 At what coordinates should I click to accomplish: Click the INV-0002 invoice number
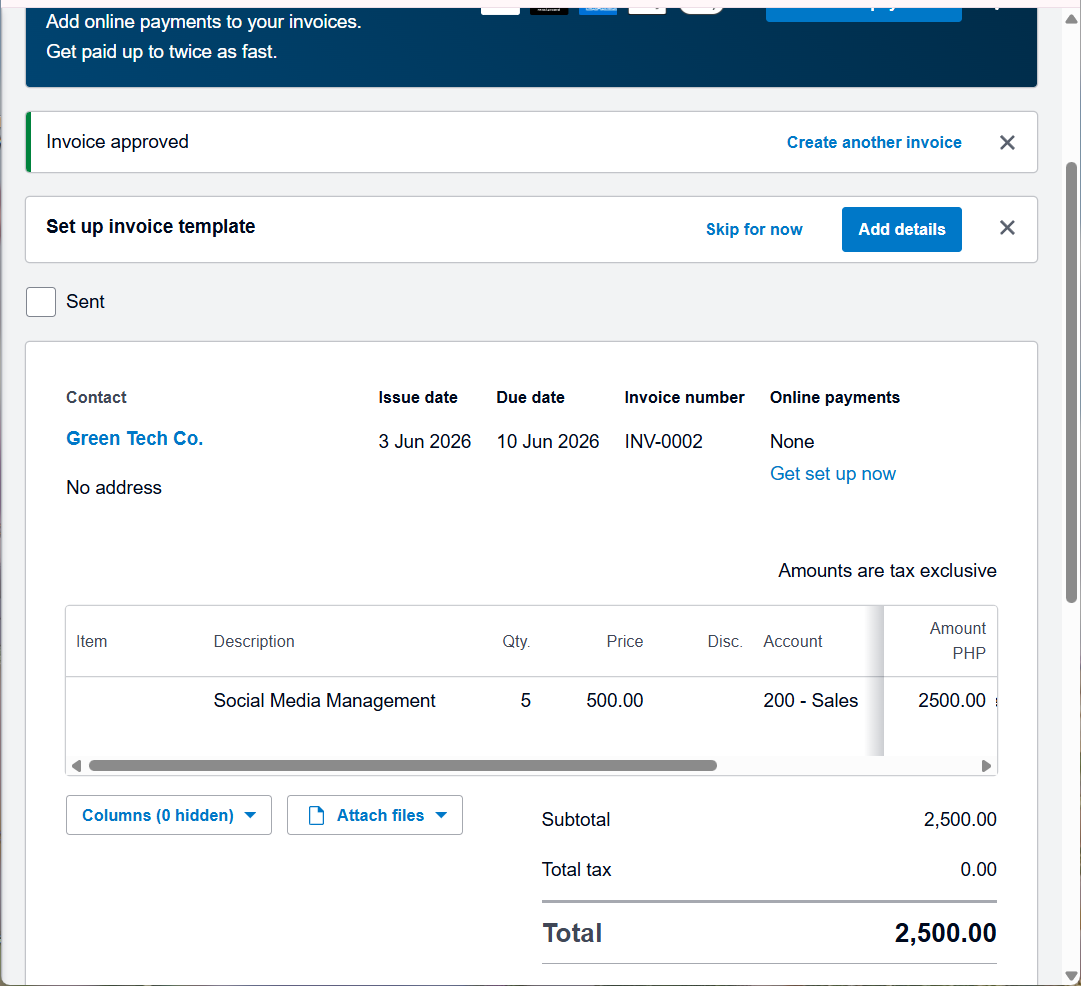click(x=663, y=441)
